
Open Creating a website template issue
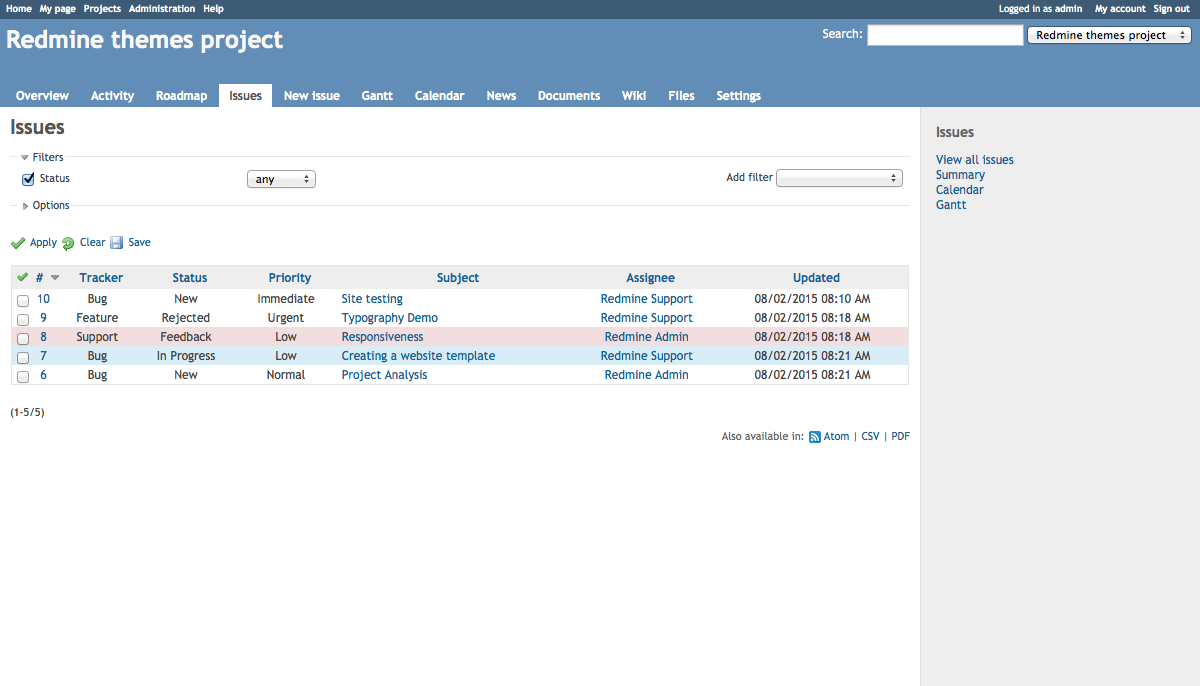coord(418,356)
